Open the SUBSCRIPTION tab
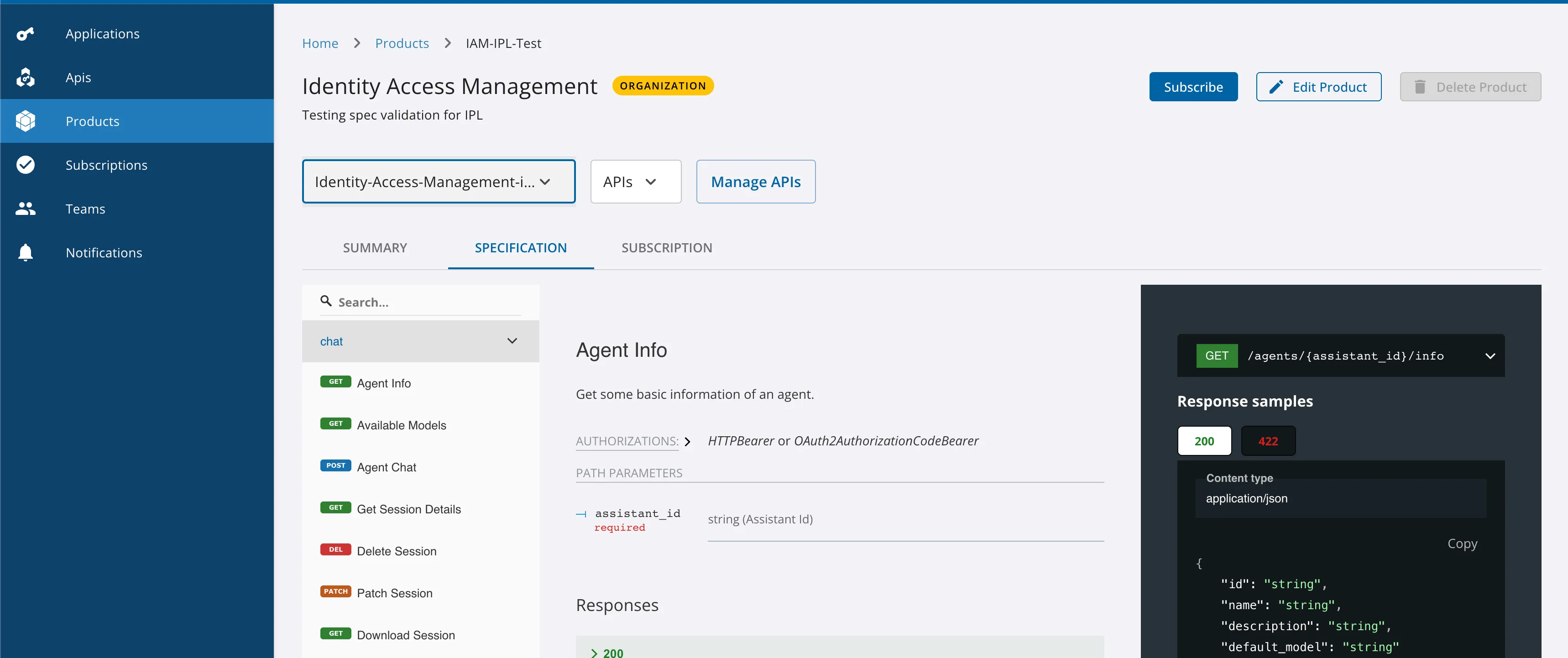Viewport: 1568px width, 658px height. 667,248
